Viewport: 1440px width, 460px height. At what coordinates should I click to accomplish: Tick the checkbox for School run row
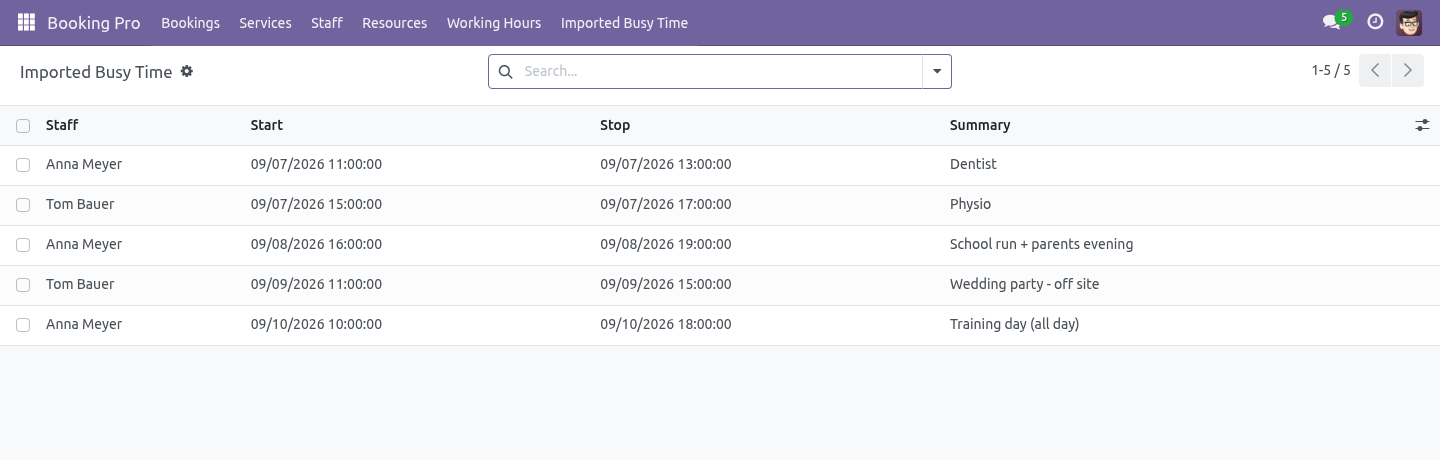coord(23,245)
